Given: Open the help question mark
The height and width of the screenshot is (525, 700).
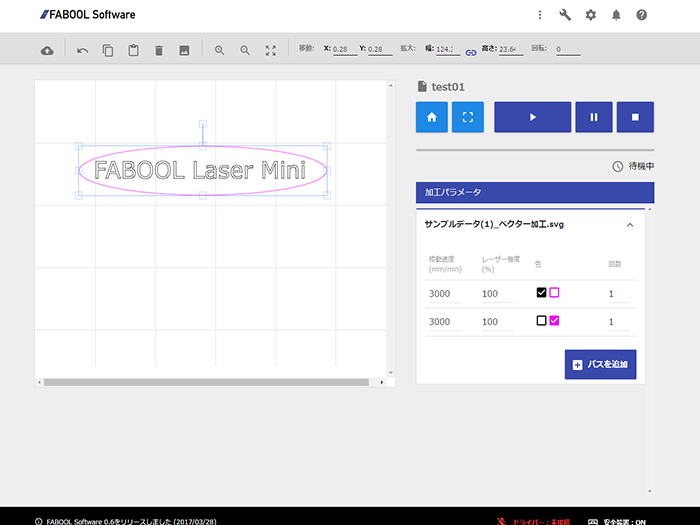Looking at the screenshot, I should point(642,15).
